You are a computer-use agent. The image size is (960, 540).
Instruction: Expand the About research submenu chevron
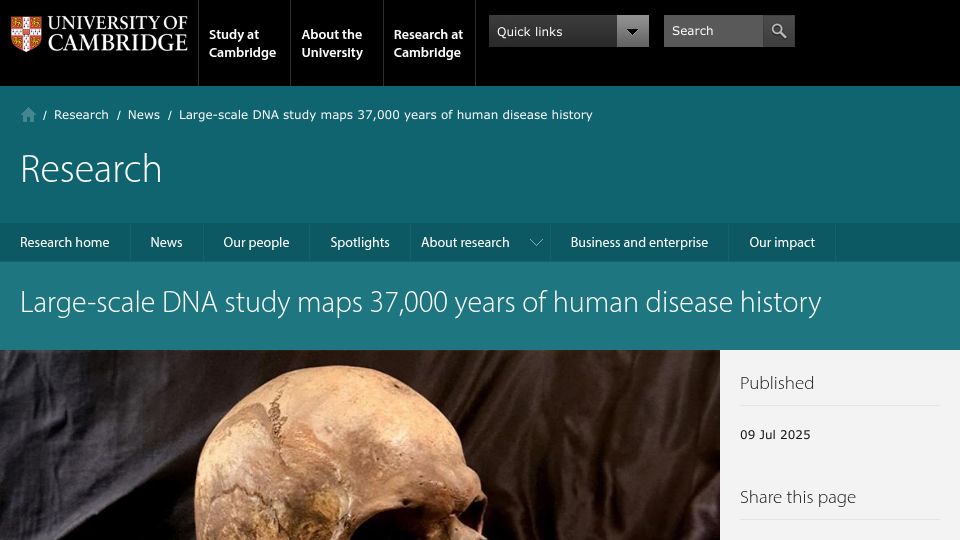click(536, 242)
